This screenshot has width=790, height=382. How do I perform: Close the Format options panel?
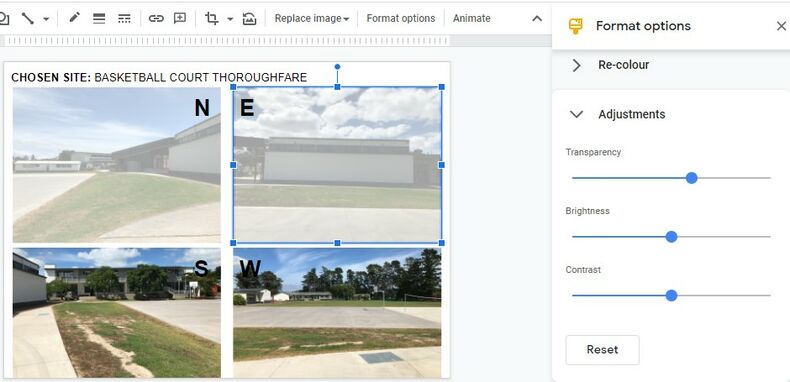(x=781, y=26)
